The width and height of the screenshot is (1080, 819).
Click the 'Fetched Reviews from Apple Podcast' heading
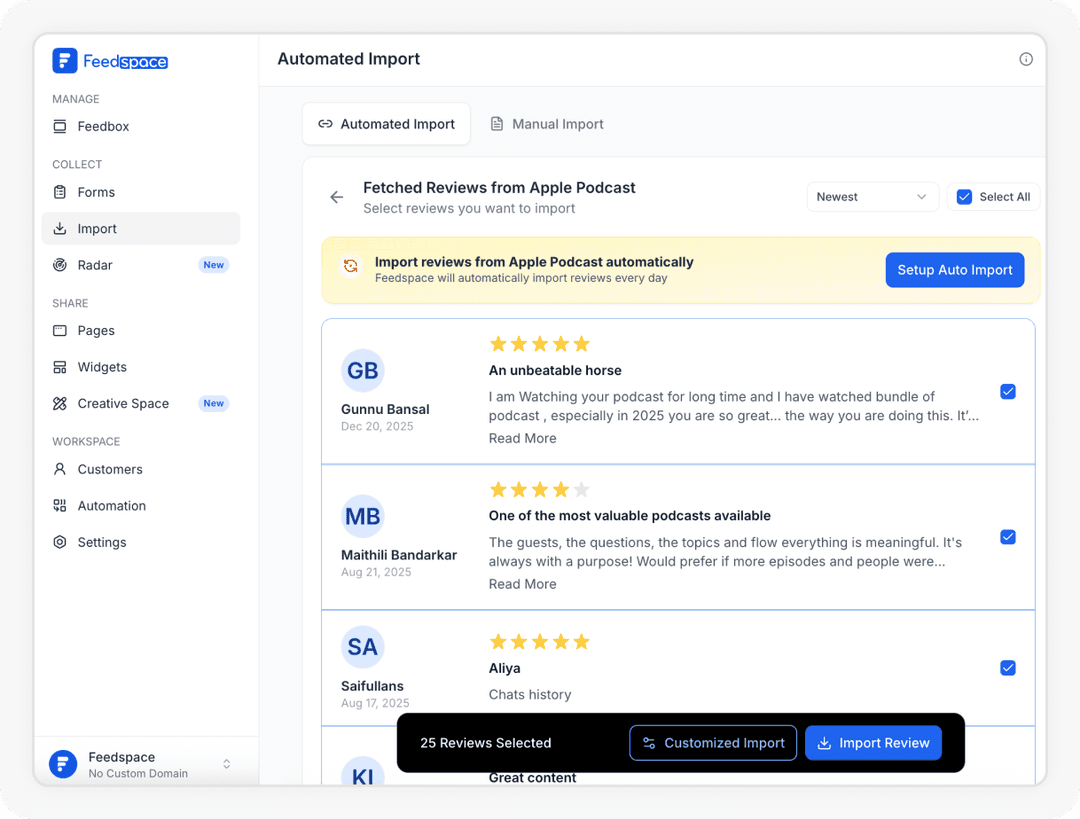point(499,188)
